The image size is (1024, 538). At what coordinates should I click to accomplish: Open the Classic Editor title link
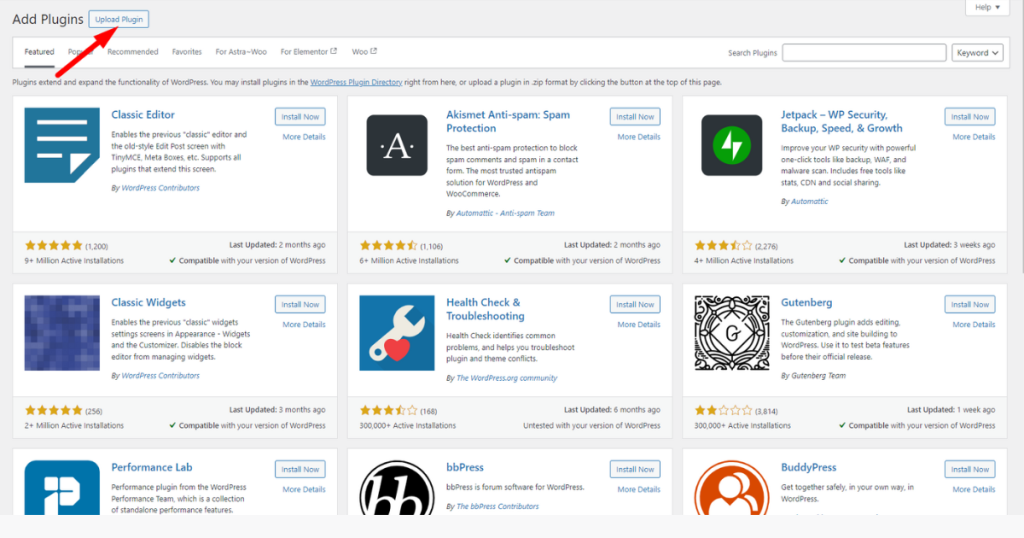tap(143, 115)
